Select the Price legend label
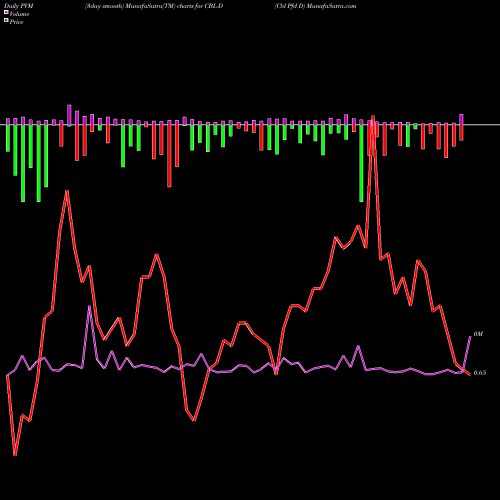 16,22
